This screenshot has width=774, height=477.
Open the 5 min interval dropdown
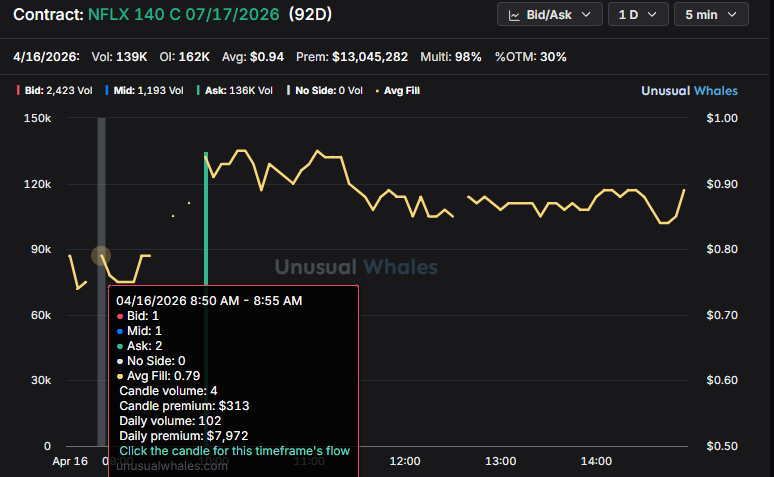(711, 15)
